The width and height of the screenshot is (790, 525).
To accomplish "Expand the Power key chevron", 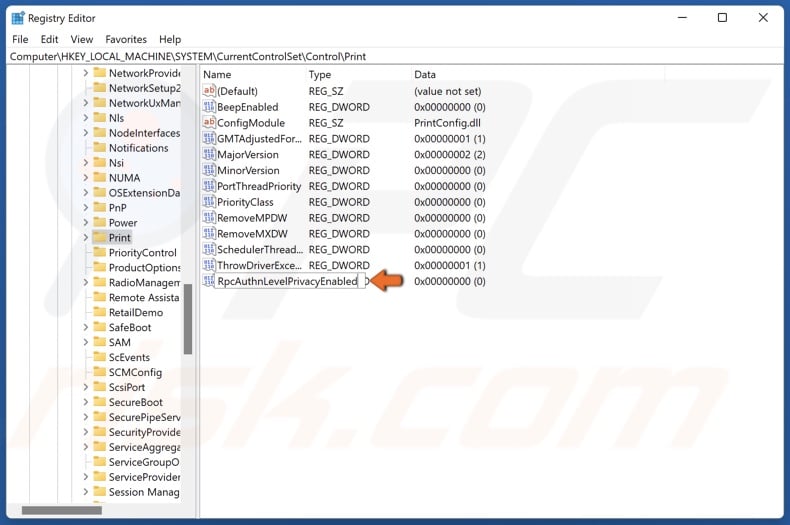I will tap(86, 223).
